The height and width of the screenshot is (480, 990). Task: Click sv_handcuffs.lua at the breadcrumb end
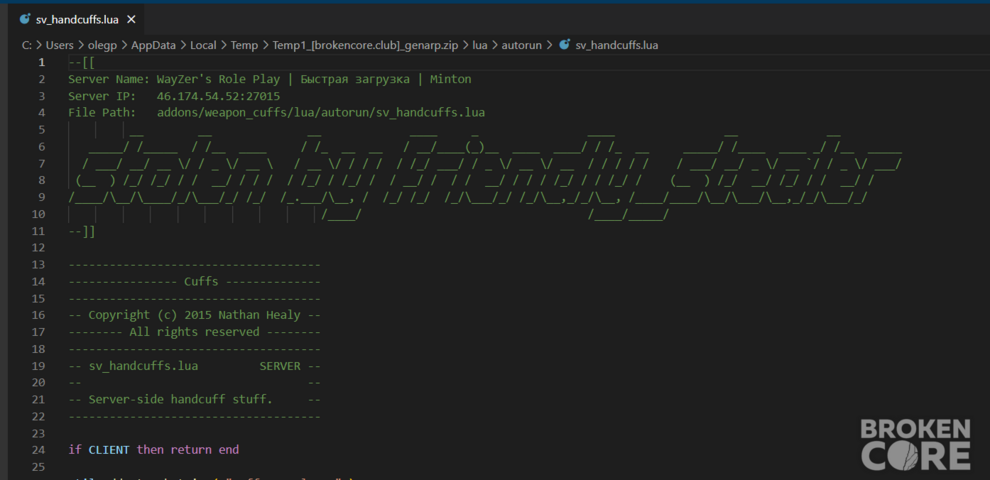(x=617, y=45)
